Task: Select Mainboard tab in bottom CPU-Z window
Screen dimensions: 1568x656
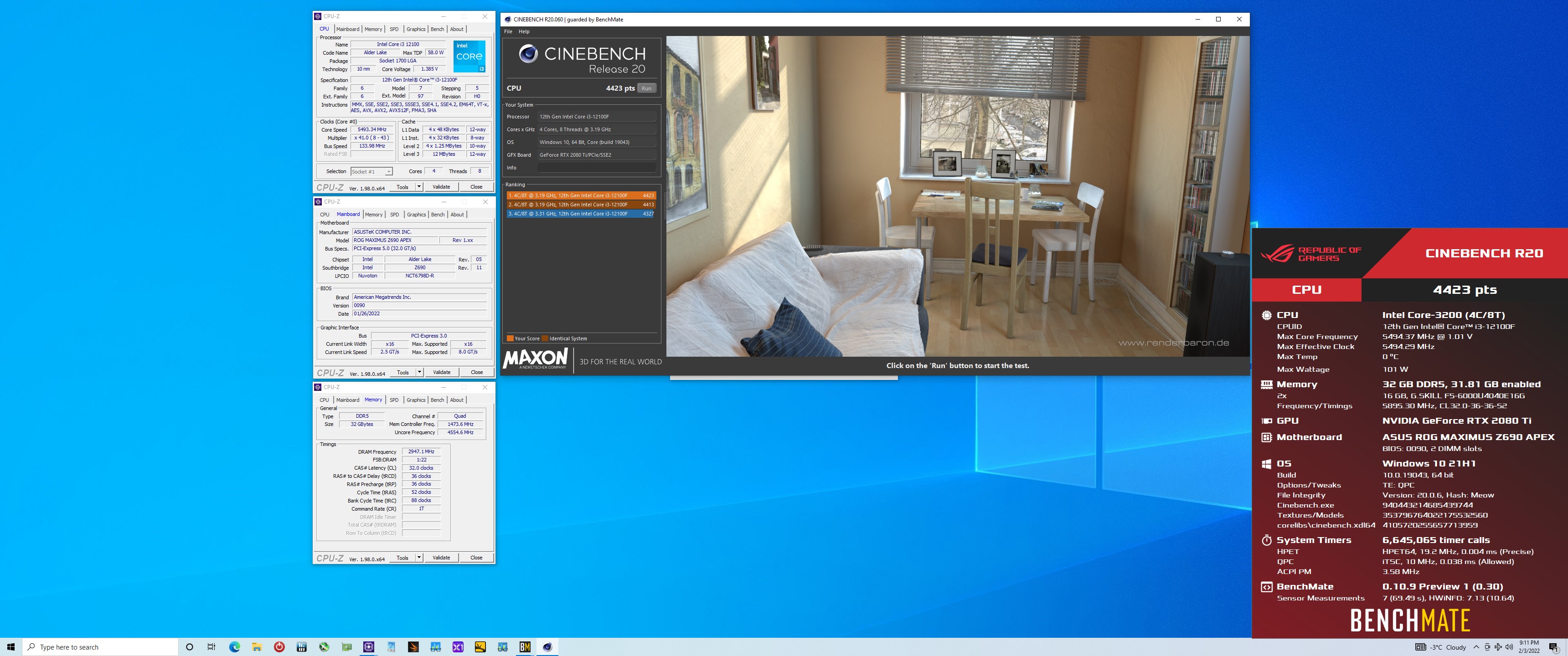Action: (x=348, y=400)
